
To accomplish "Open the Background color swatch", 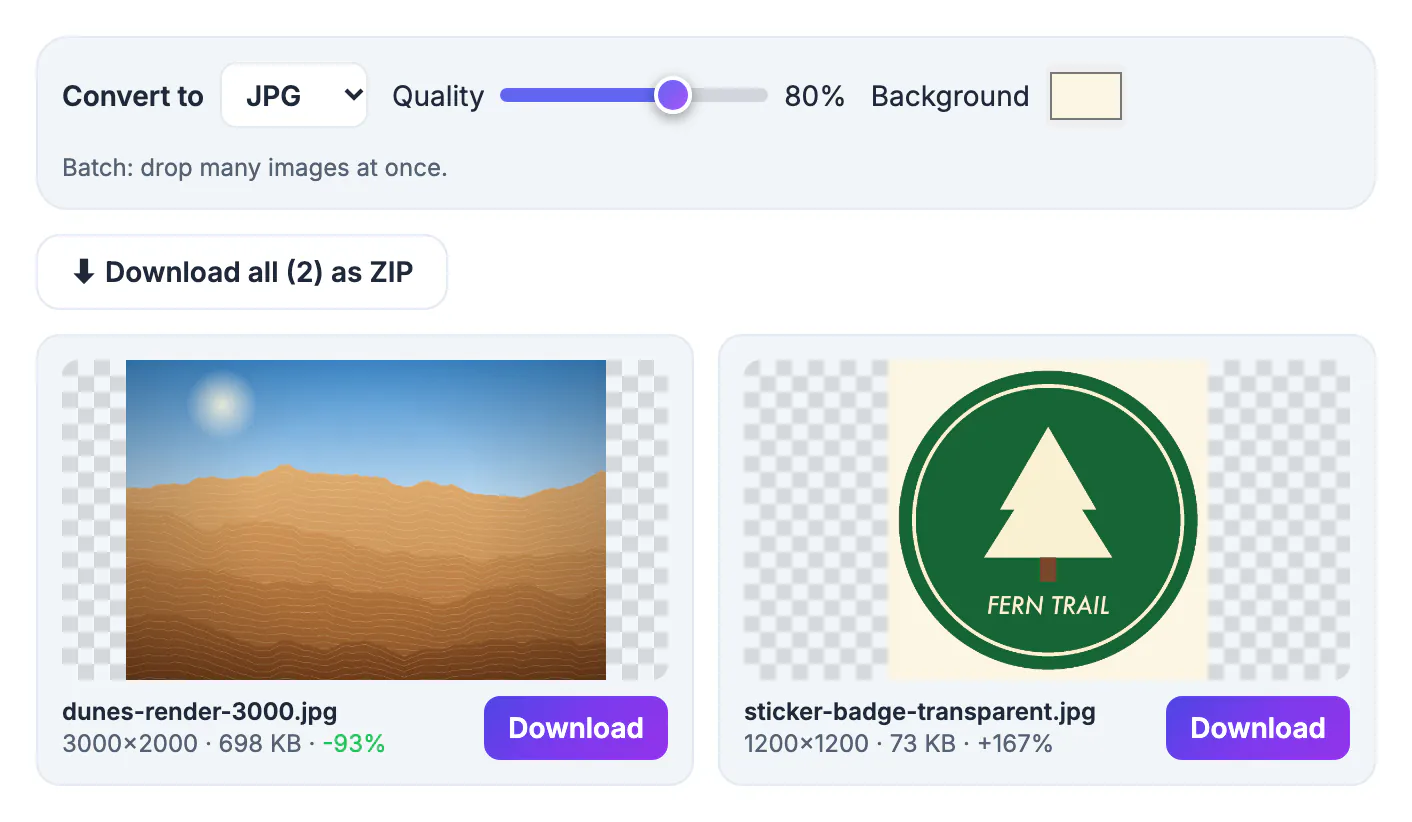I will click(1086, 96).
